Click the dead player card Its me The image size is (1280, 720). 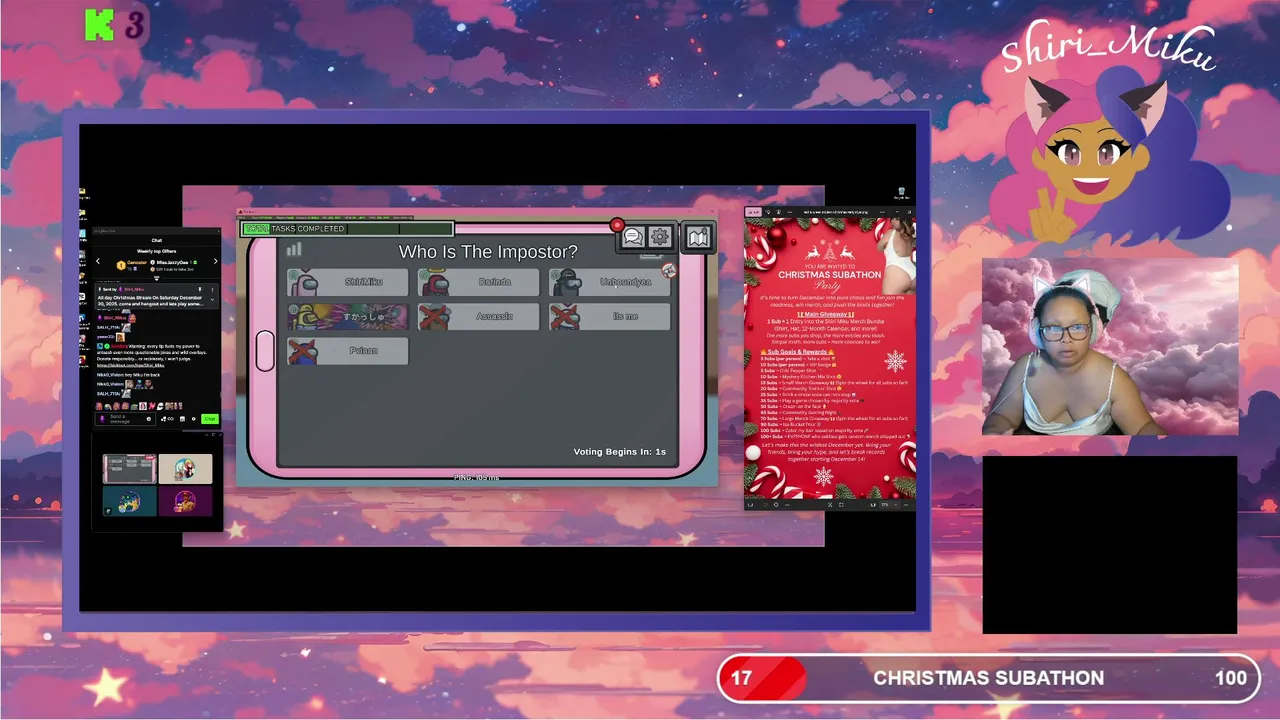(609, 317)
